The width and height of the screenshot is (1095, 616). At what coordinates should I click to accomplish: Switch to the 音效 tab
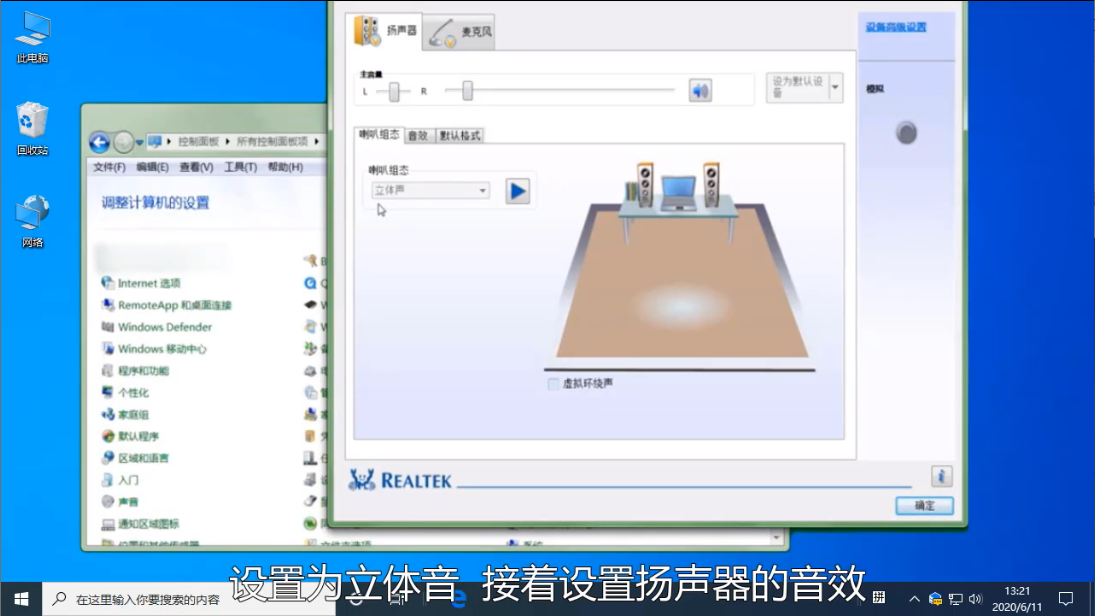pyautogui.click(x=418, y=135)
